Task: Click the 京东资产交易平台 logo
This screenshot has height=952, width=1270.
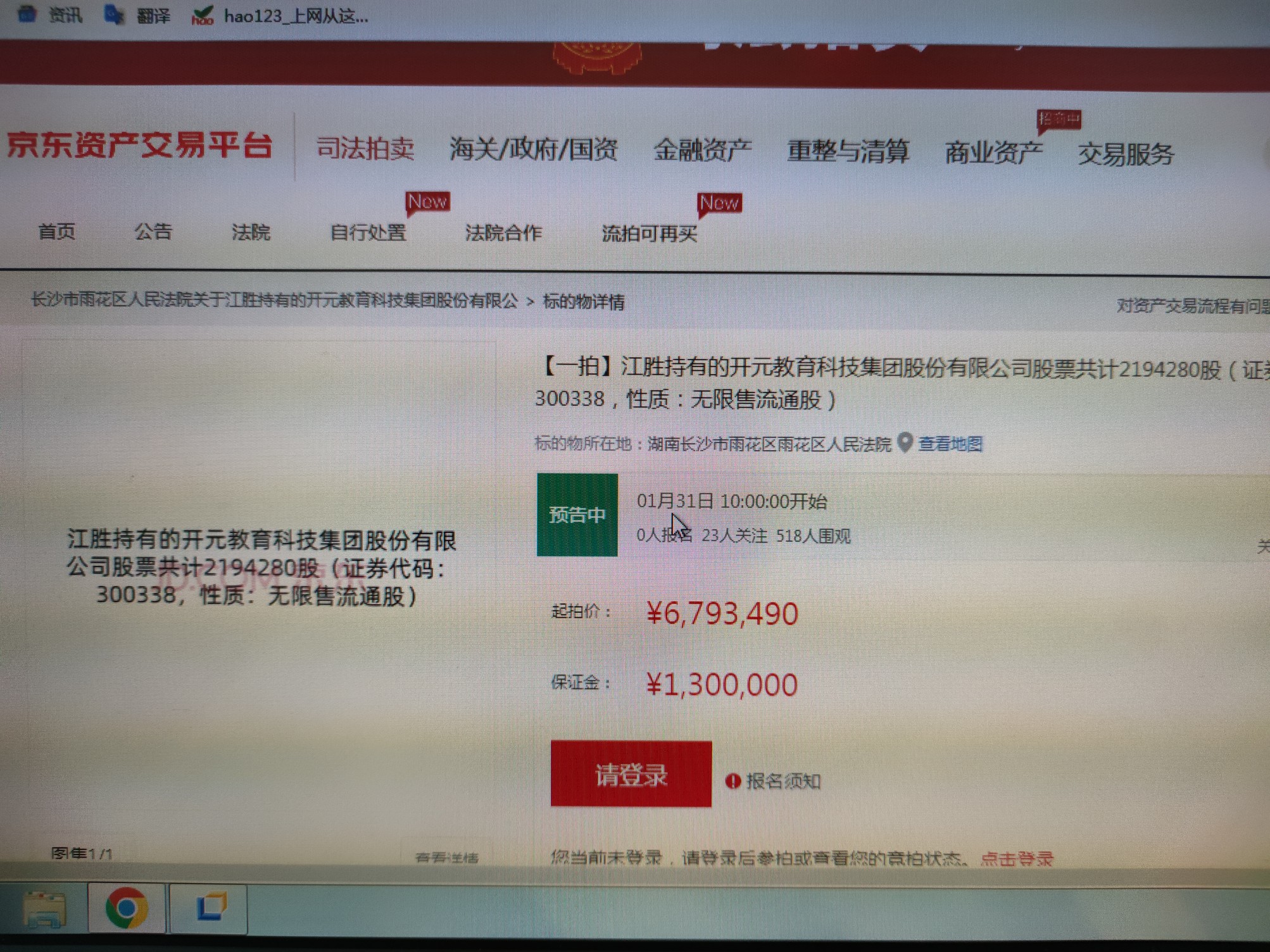Action: point(139,145)
